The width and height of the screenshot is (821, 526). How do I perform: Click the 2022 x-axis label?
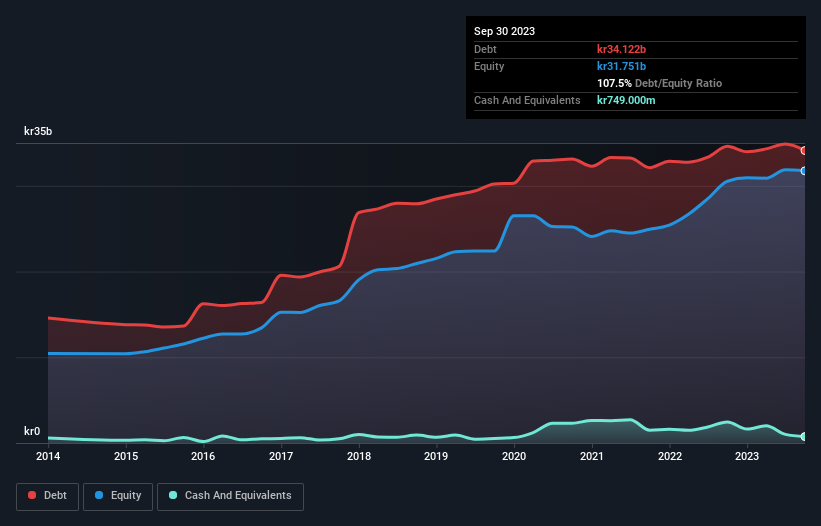(x=670, y=456)
